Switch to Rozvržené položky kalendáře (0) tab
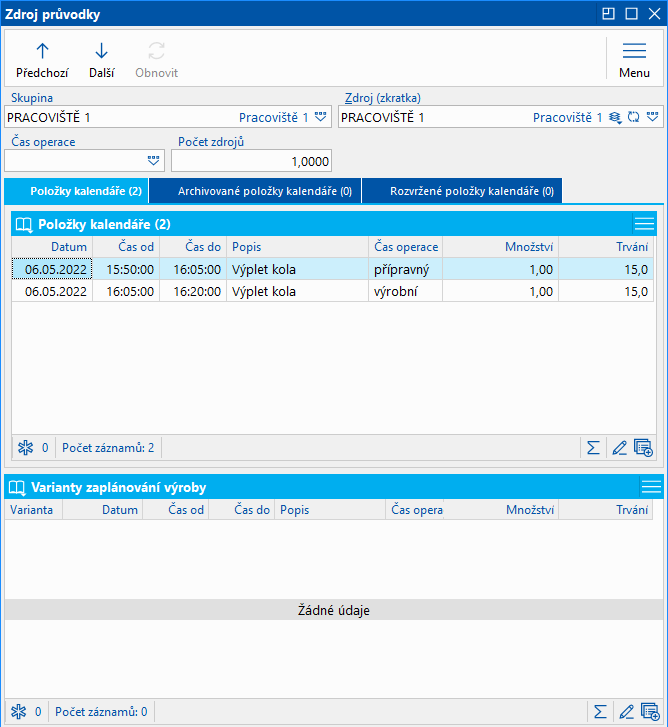Viewport: 668px width, 727px height. point(462,191)
